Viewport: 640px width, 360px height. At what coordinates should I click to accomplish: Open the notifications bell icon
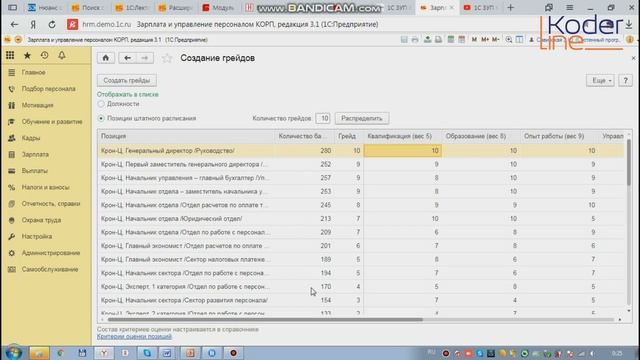[x=62, y=55]
